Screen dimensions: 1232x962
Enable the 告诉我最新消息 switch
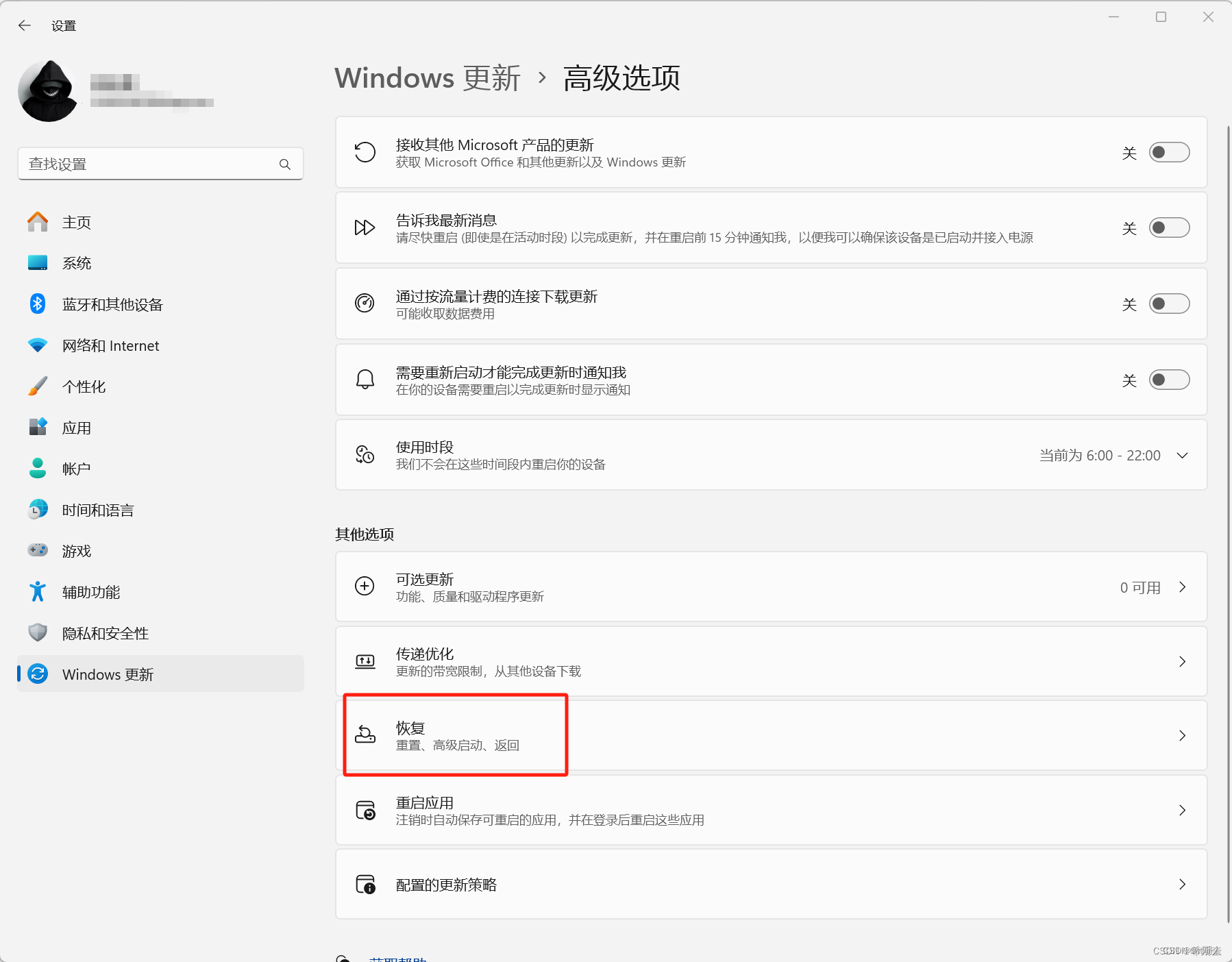(x=1169, y=227)
